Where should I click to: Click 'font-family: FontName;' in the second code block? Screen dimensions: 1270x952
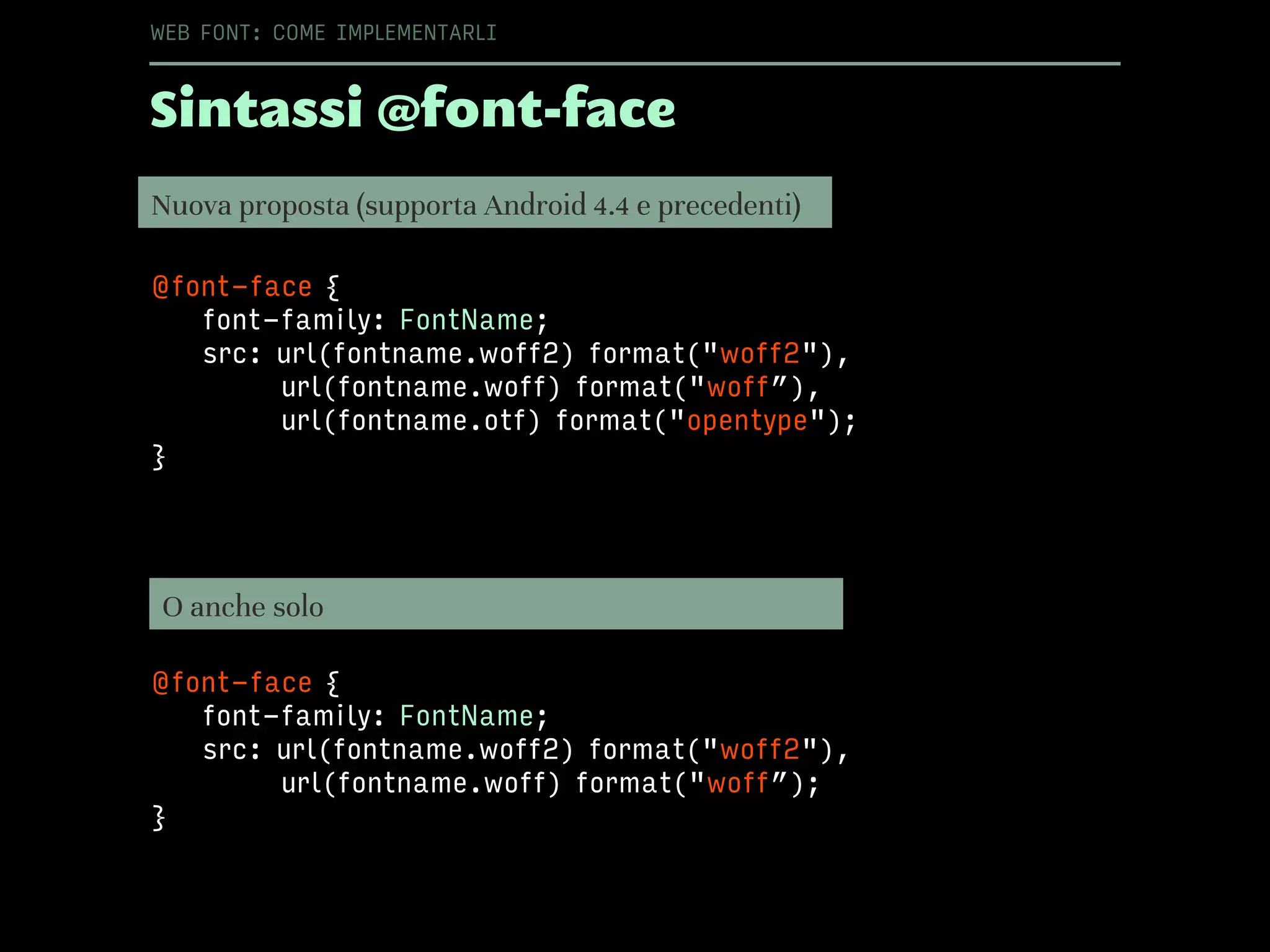[375, 716]
